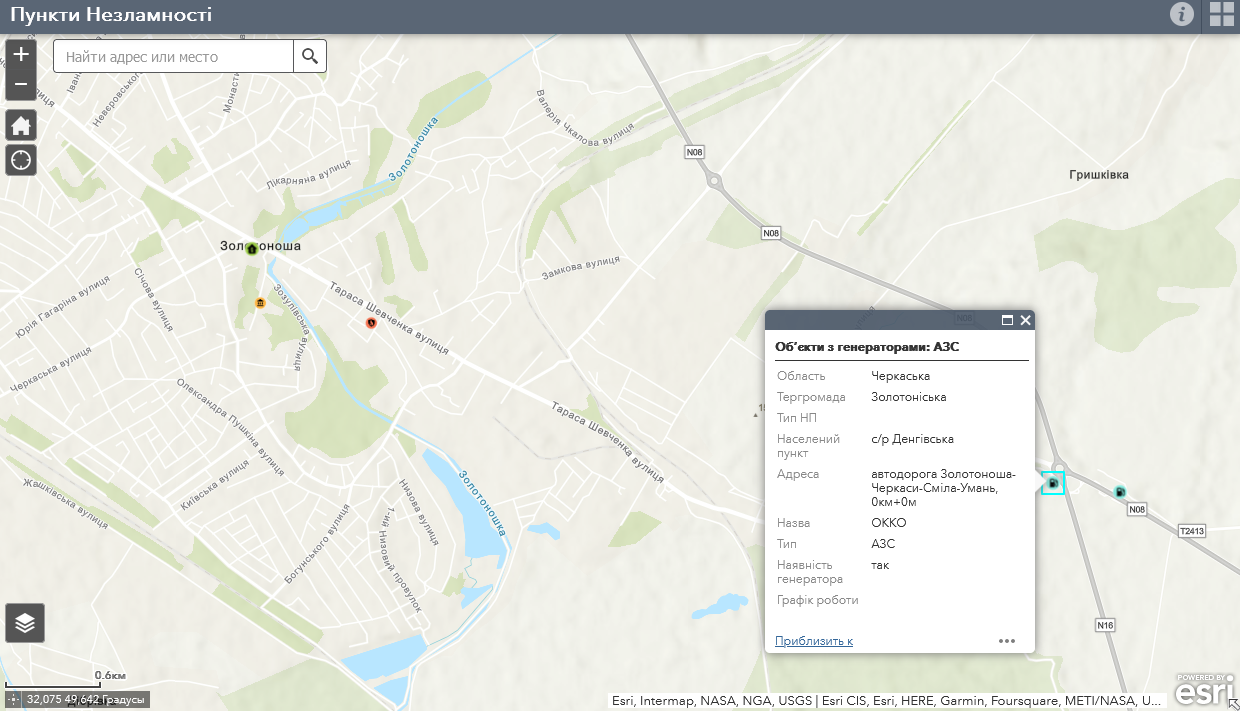Click the 'Графік роботи' field label
The width and height of the screenshot is (1240, 711).
pos(818,600)
